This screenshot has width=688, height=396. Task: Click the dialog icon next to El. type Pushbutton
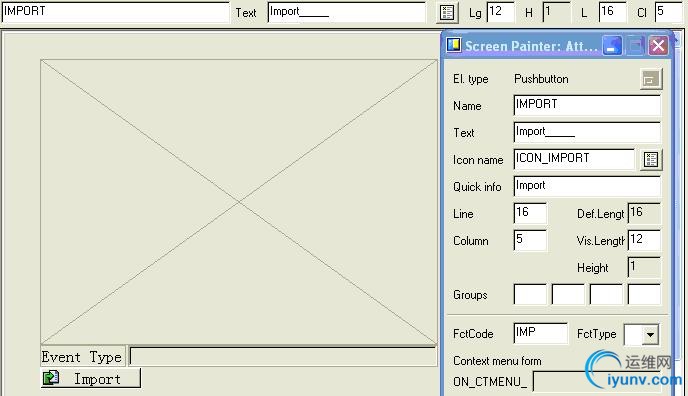pos(650,79)
